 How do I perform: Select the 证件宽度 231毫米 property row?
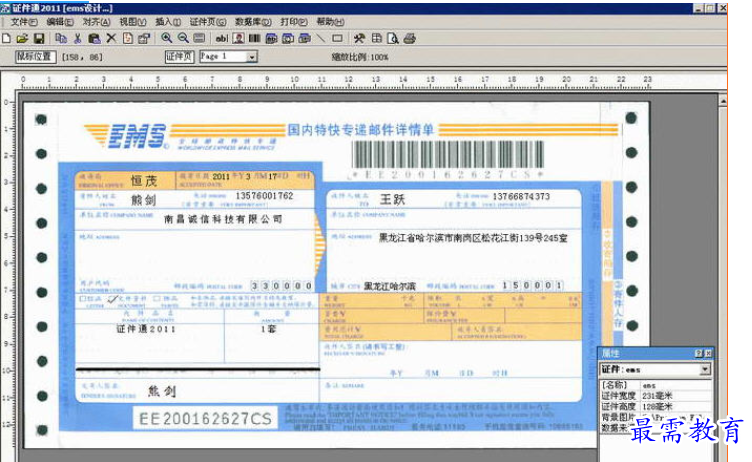coord(656,396)
